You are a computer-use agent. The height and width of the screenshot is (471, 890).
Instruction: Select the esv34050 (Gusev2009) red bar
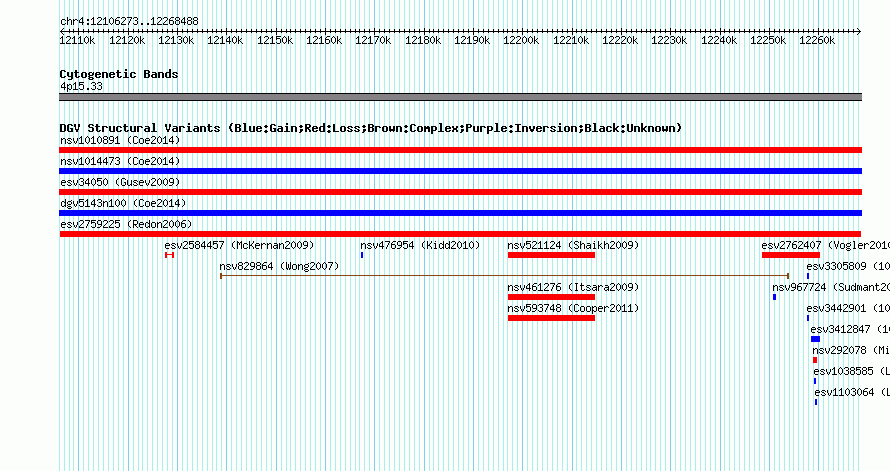460,192
